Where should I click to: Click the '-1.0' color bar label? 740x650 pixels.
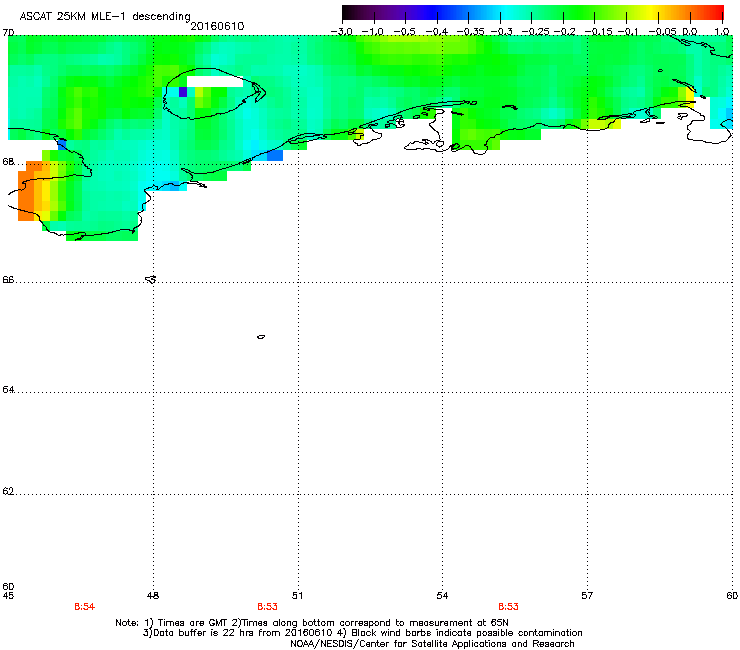click(373, 32)
